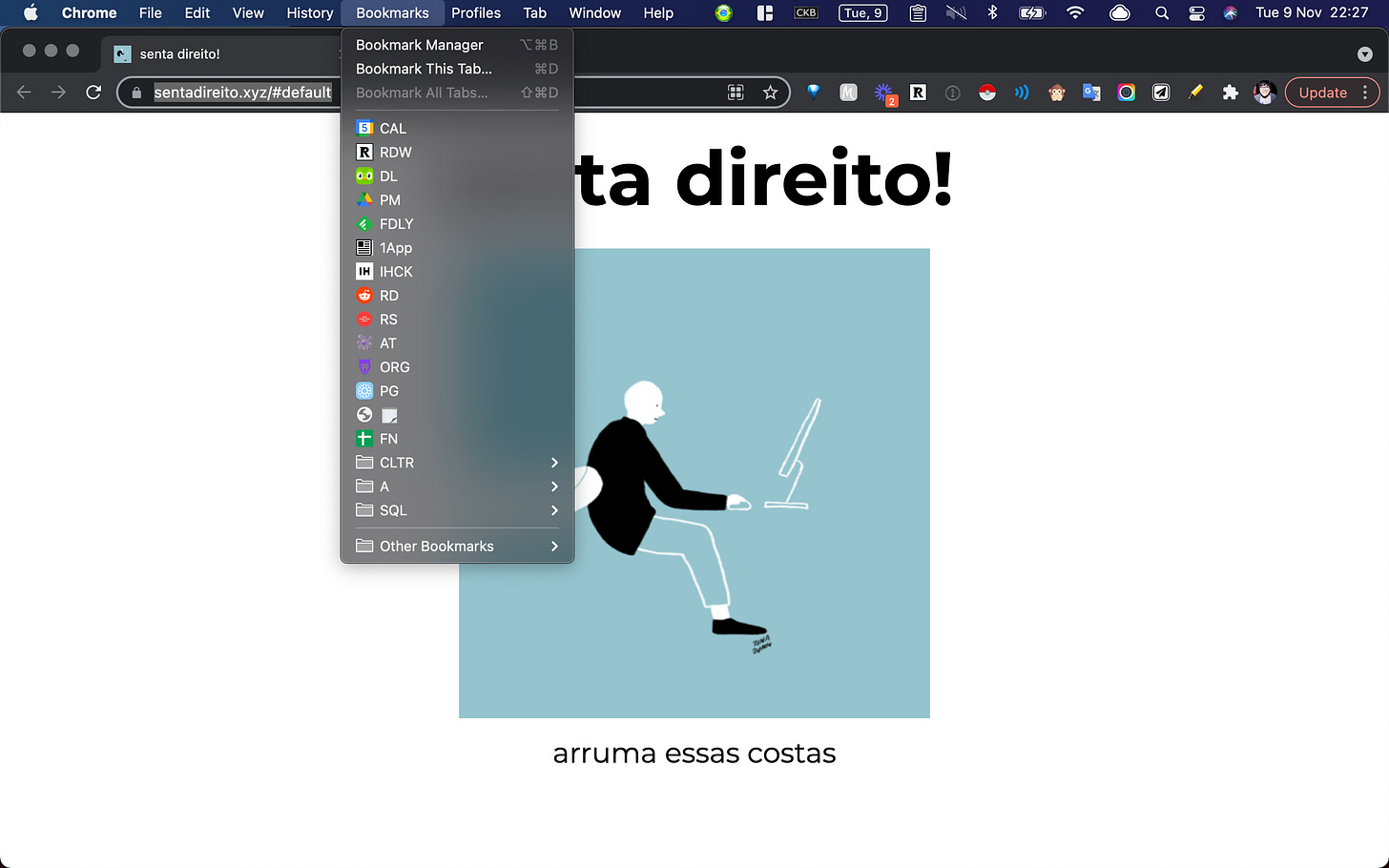Open the 1App bookmark
This screenshot has height=868, width=1389.
point(457,247)
